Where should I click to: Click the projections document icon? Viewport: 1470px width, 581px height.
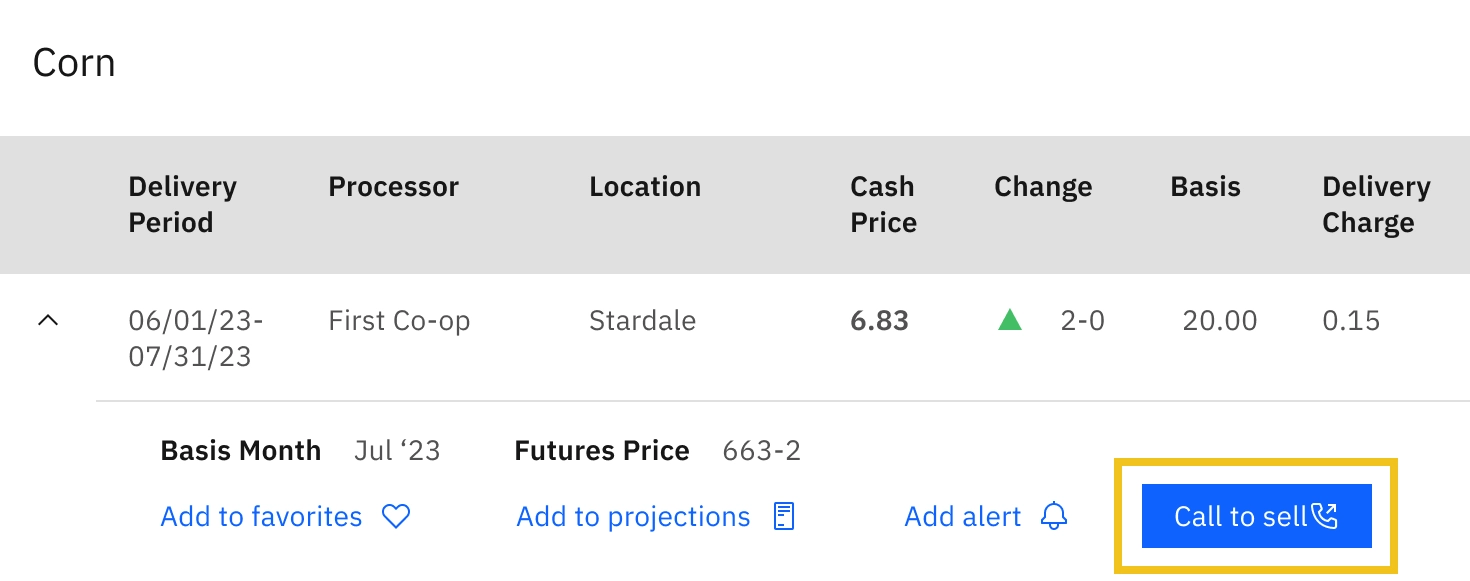pyautogui.click(x=785, y=516)
